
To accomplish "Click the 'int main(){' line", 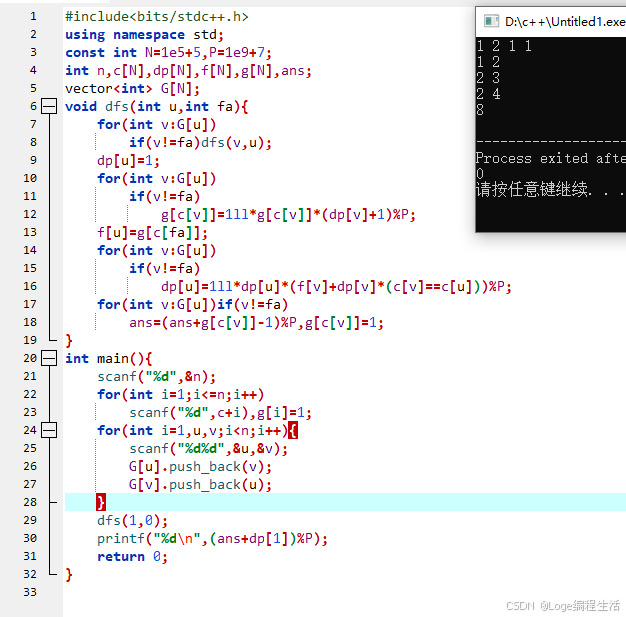I will (109, 359).
